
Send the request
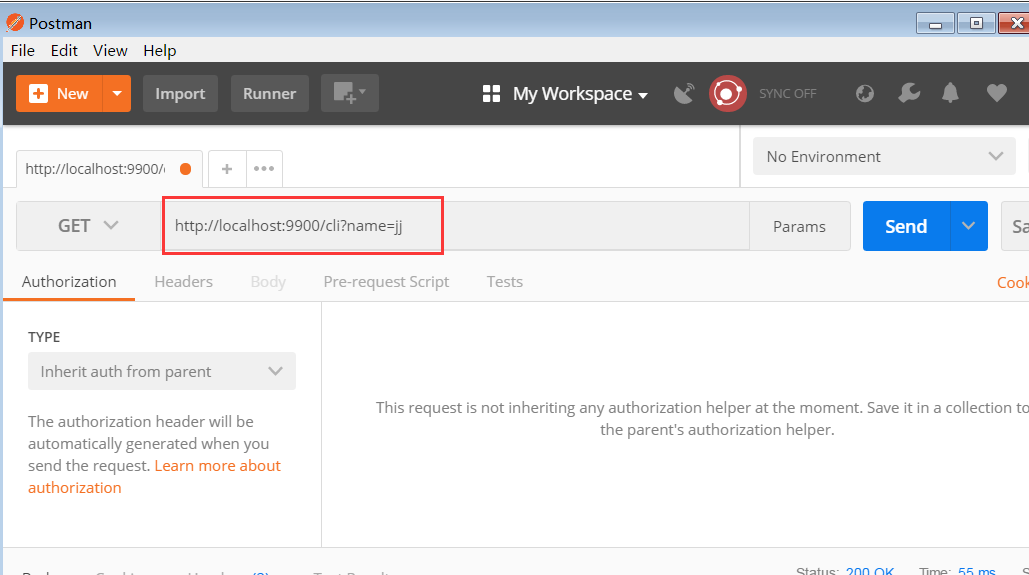click(x=906, y=226)
